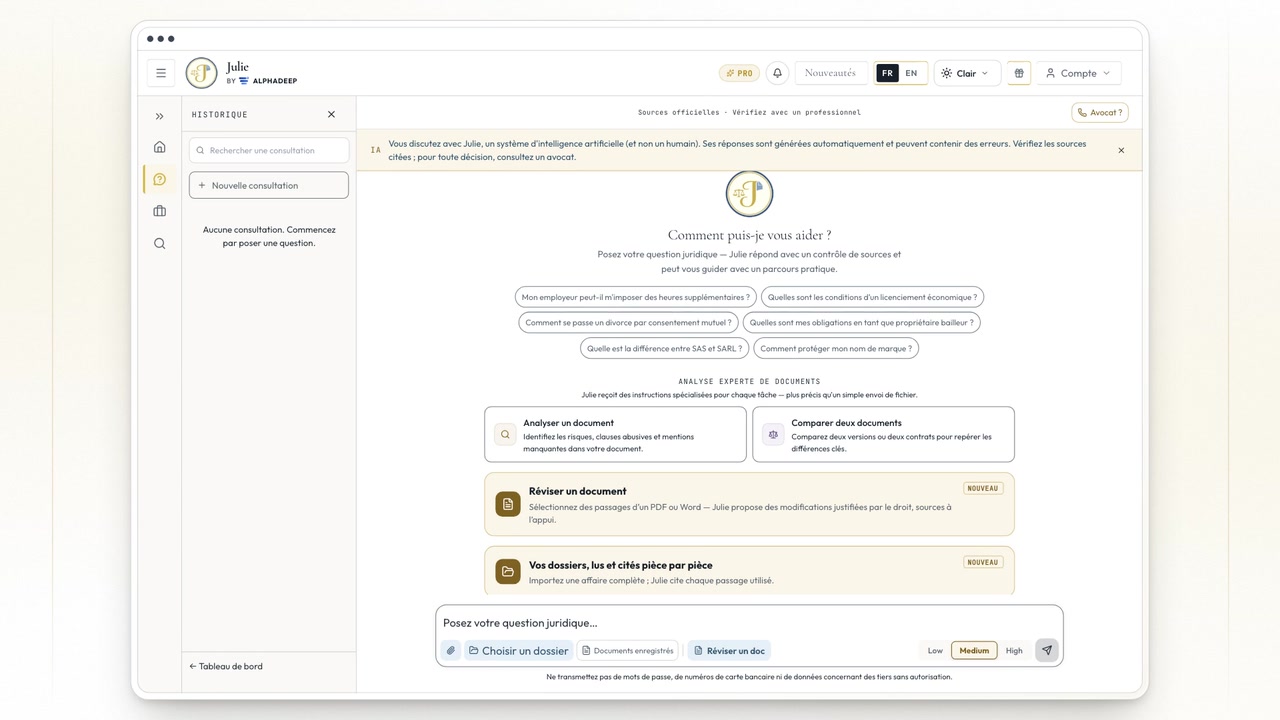Click the Avocat ? button

[x=1100, y=113]
